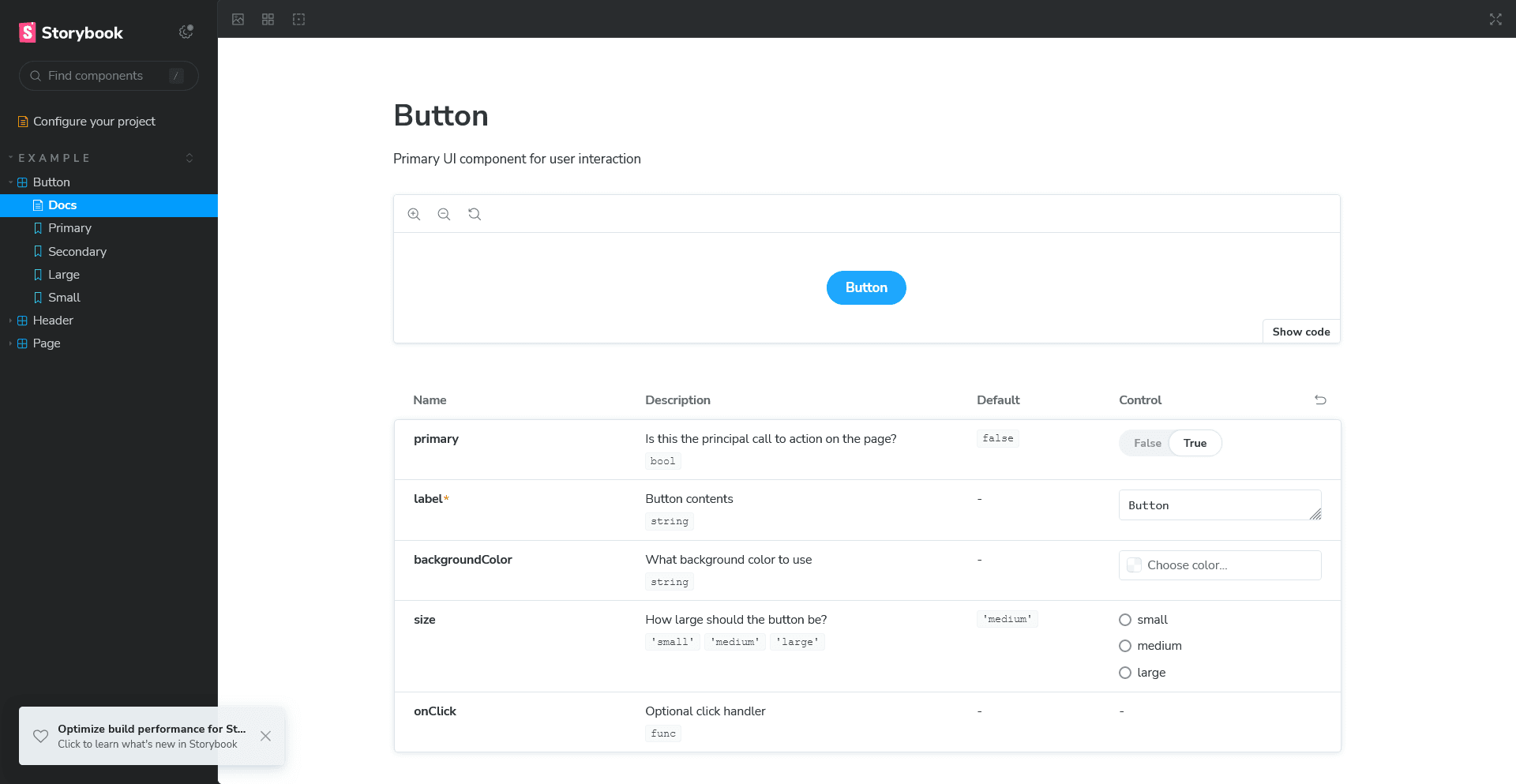The width and height of the screenshot is (1516, 784).
Task: Click the Show code button
Action: point(1300,332)
